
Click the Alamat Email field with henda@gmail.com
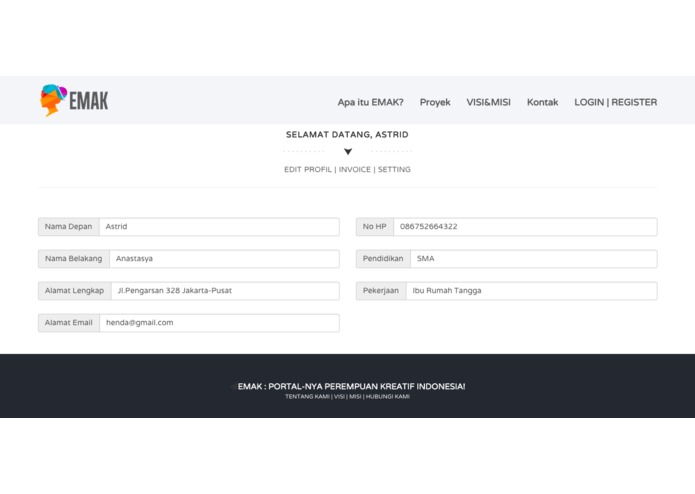pyautogui.click(x=219, y=323)
